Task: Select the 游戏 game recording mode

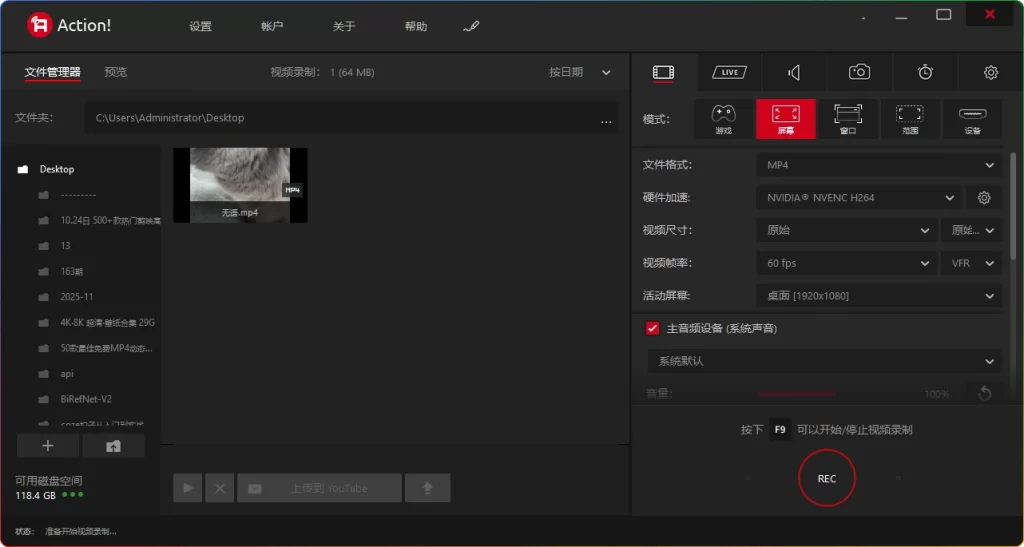Action: coord(724,119)
